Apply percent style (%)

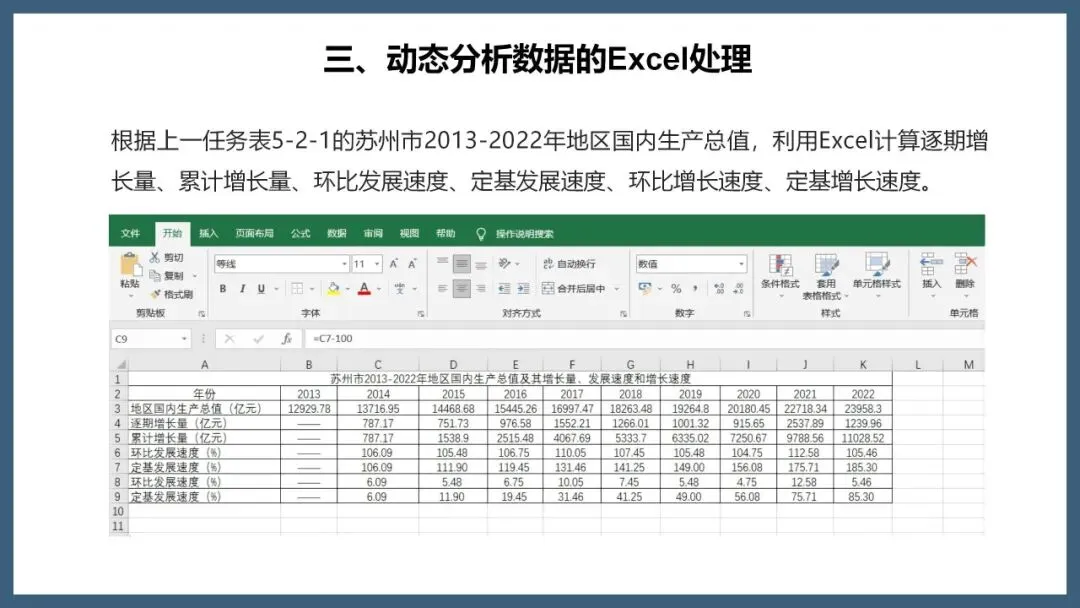pos(676,289)
